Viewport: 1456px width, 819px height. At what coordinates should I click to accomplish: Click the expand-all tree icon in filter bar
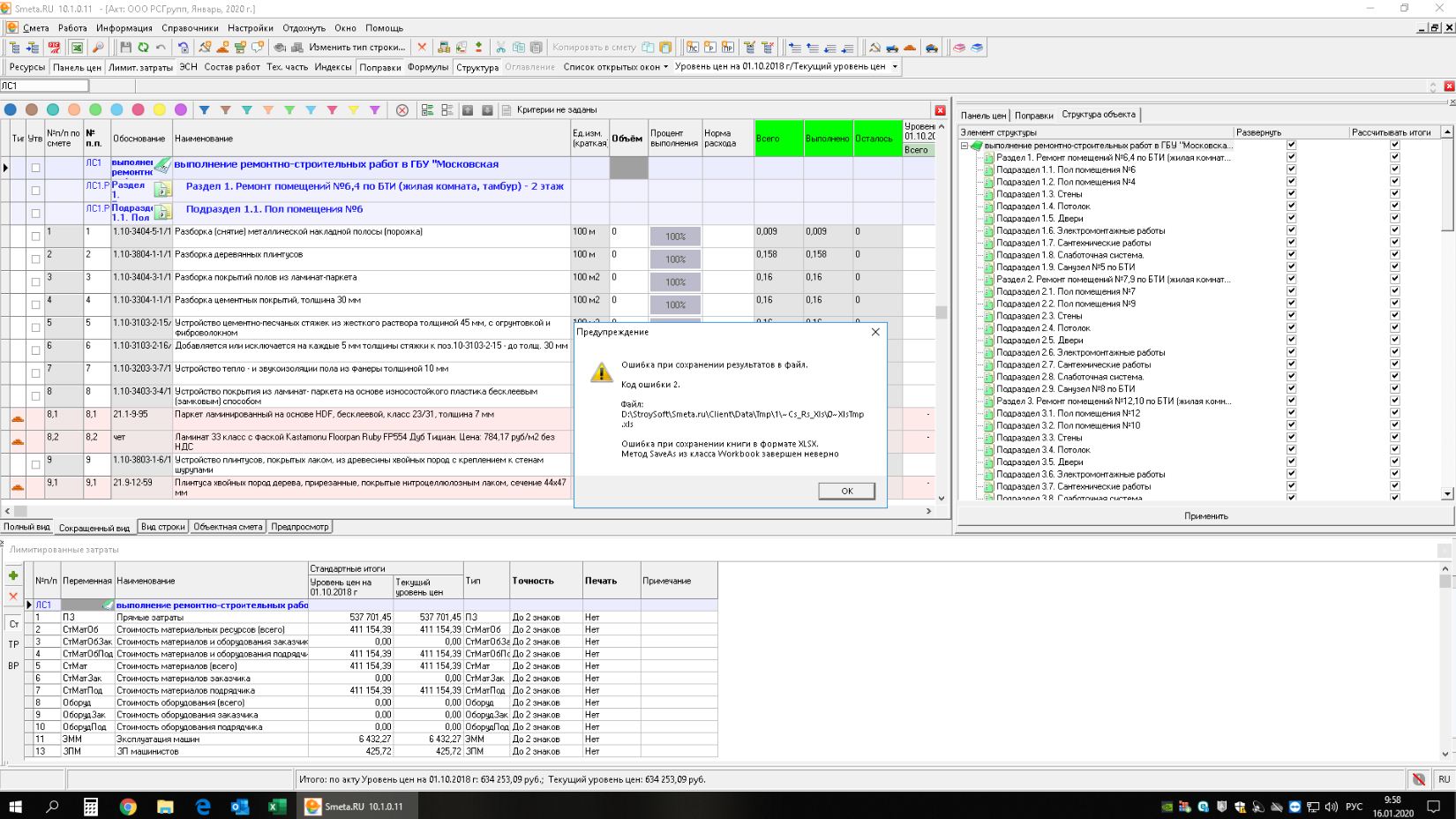(427, 110)
